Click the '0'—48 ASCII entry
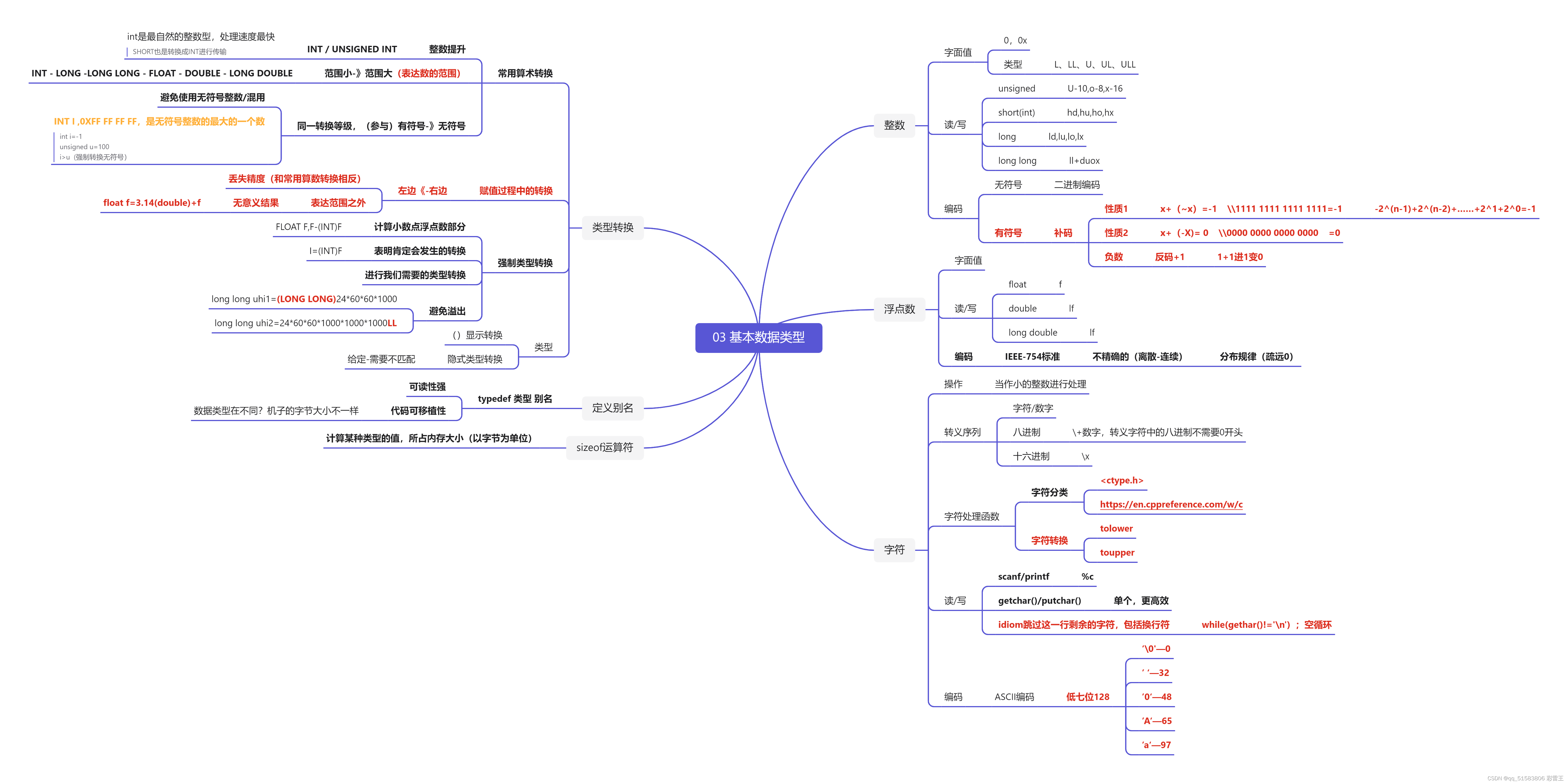This screenshot has height=784, width=1568. pyautogui.click(x=1156, y=697)
